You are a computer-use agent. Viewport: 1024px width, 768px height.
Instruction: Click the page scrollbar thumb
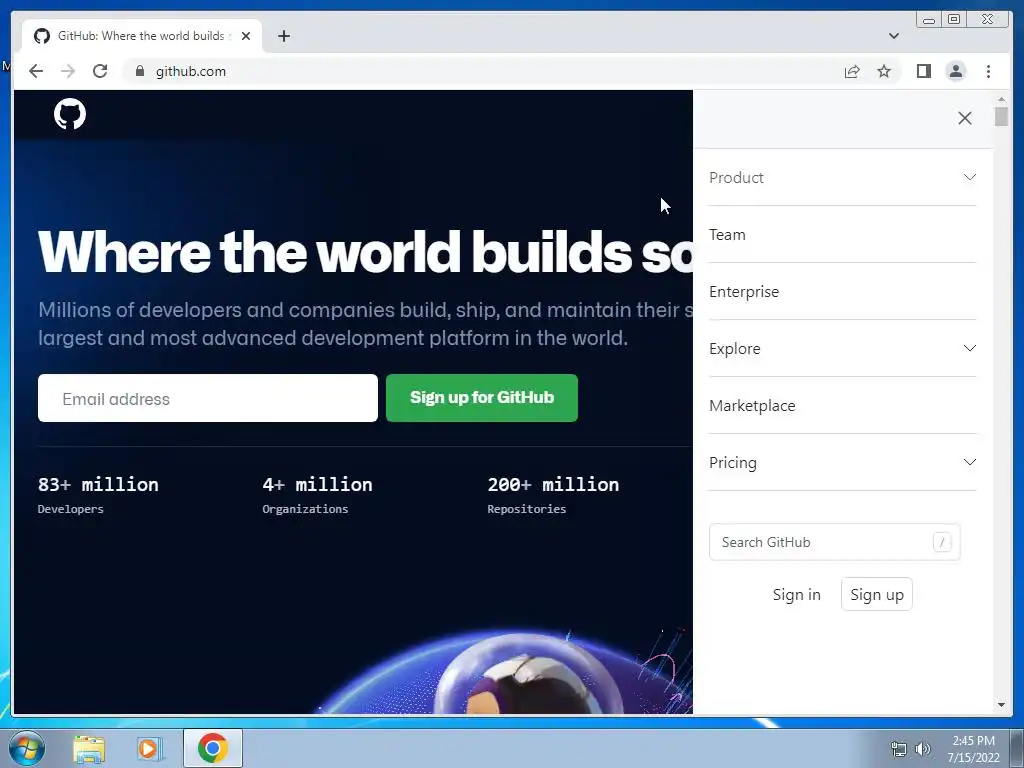1001,116
